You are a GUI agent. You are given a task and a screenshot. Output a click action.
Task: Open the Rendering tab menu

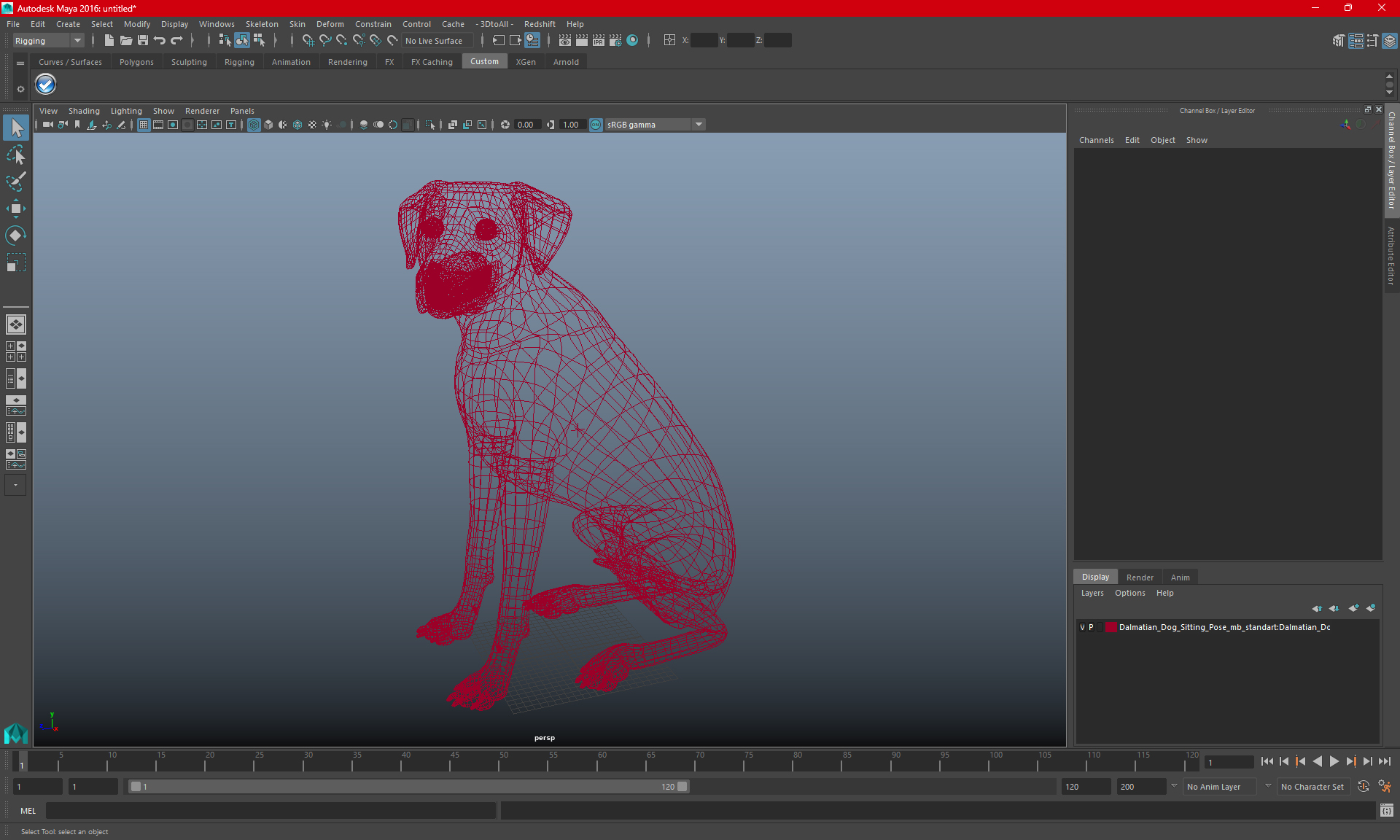pos(347,62)
